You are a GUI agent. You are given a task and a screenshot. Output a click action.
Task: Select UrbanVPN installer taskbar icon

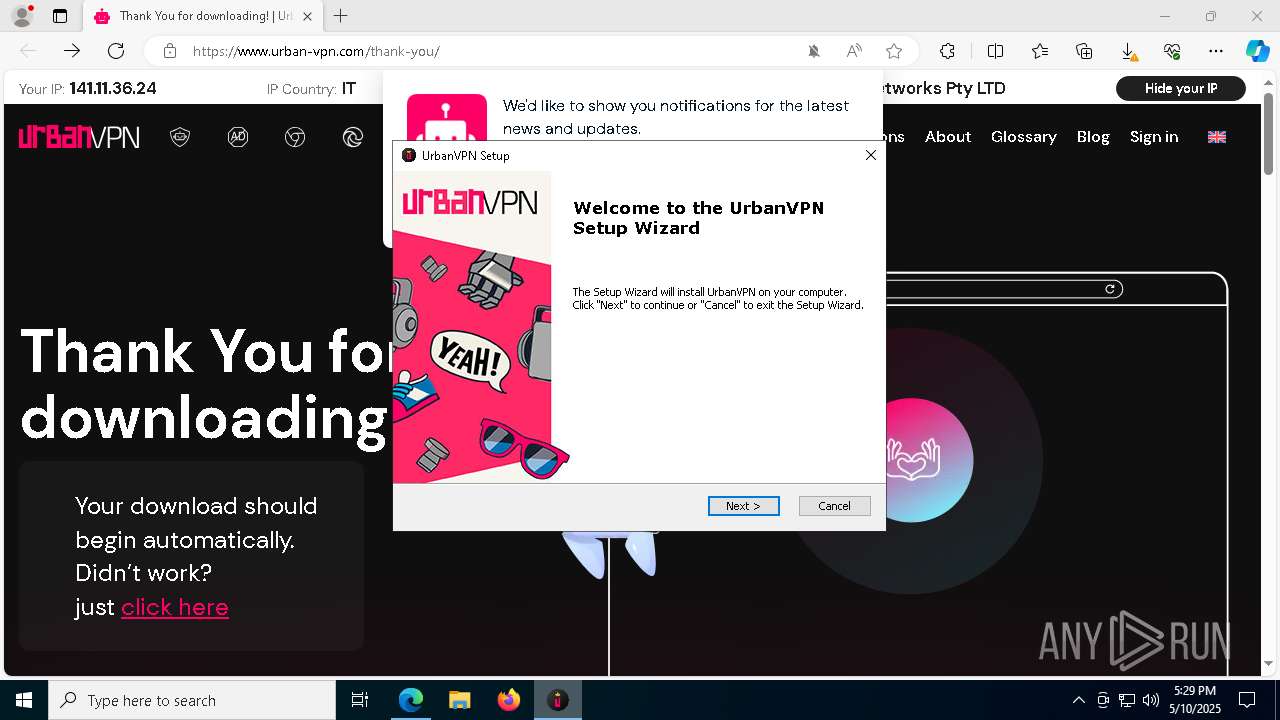[x=558, y=700]
